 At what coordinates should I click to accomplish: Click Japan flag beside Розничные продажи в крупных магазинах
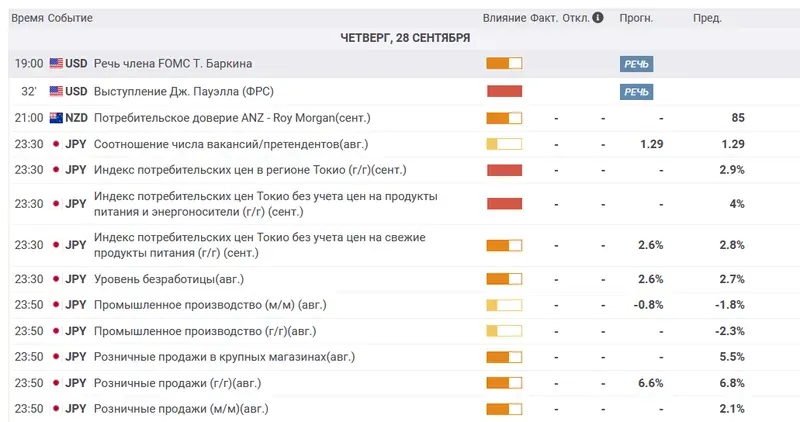[x=56, y=357]
